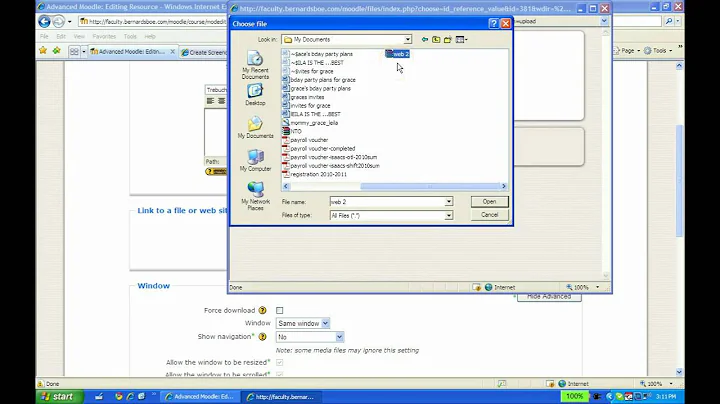
Task: Select 'bday party plans for grace' document
Action: (319, 80)
